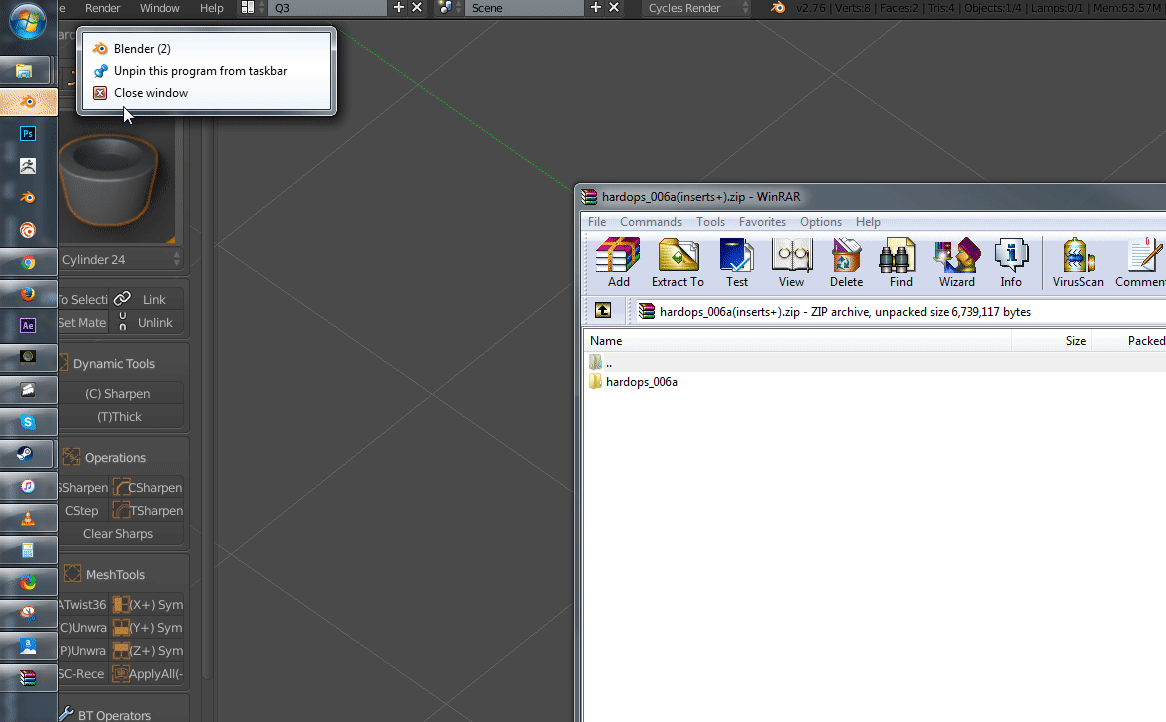Open the Cylinder 24 material selector
Image resolution: width=1166 pixels, height=722 pixels.
click(x=120, y=259)
